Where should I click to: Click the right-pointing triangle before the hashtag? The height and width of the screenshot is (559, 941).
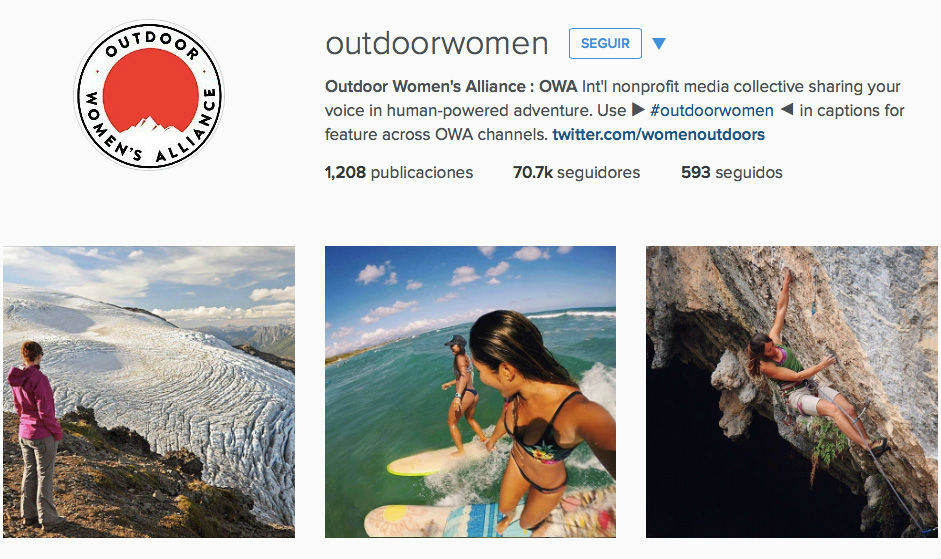[x=638, y=110]
